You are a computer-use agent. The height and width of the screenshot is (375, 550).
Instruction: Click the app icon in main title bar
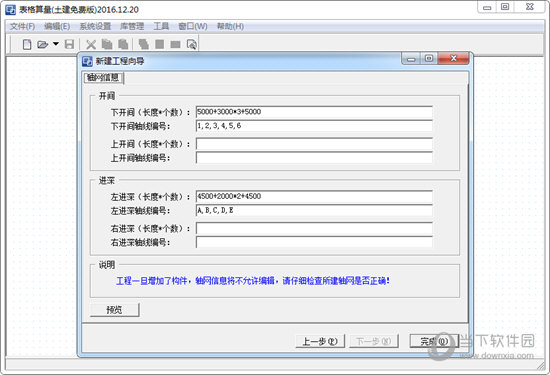(x=11, y=9)
